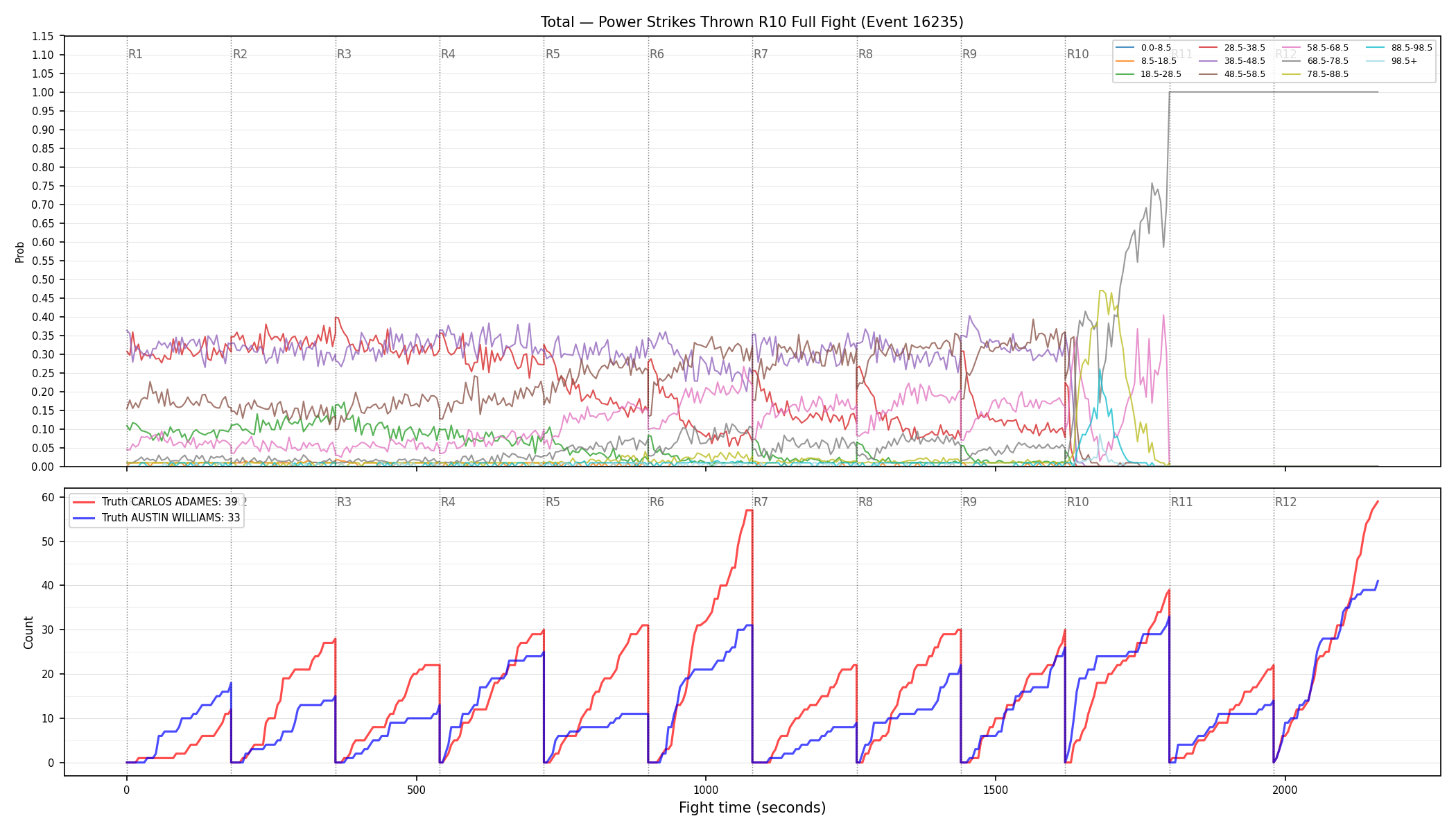The image size is (1456, 832).
Task: Select the '0.0-8.5' legend label
Action: (x=1156, y=48)
